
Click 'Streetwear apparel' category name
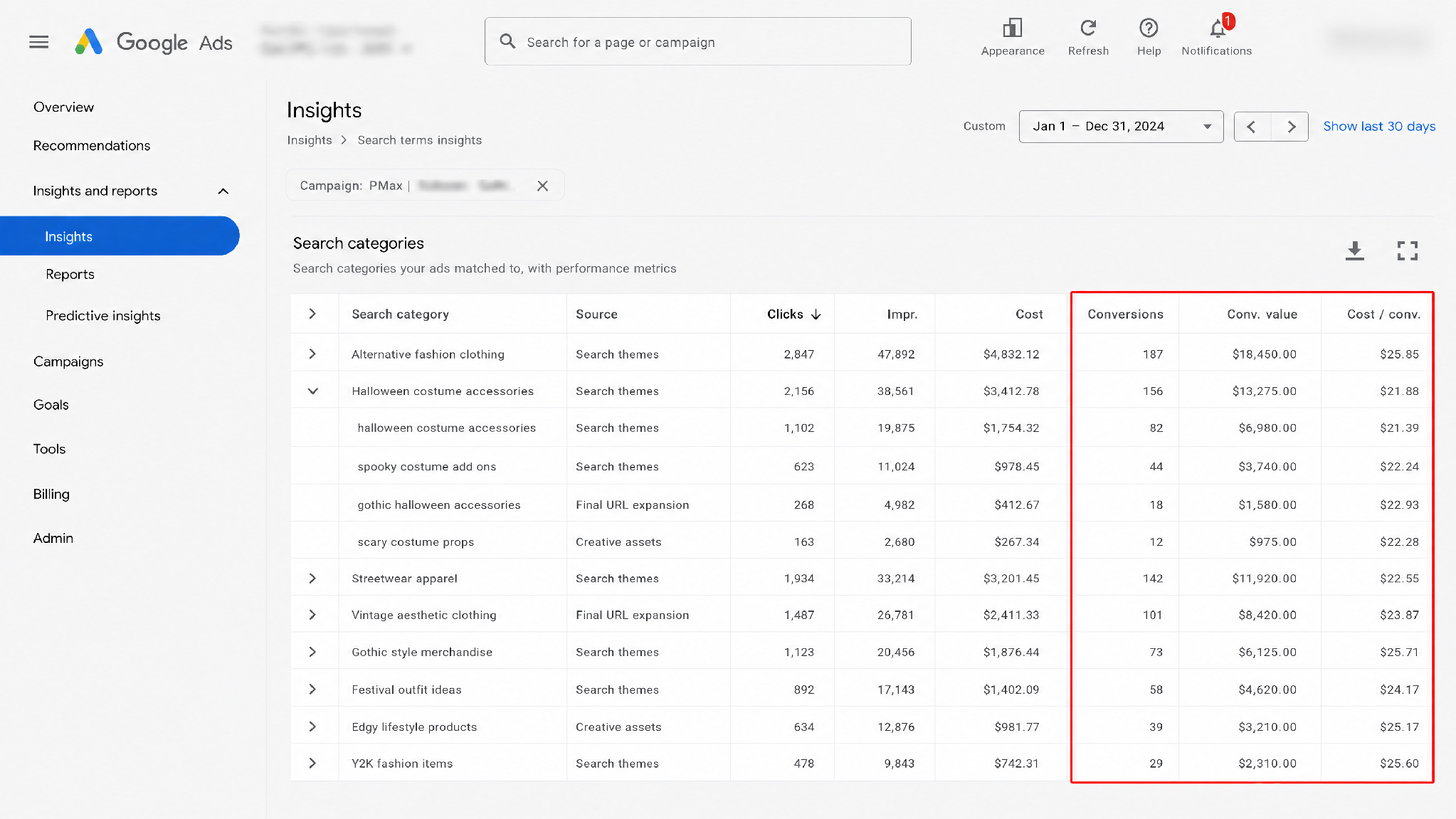[404, 578]
